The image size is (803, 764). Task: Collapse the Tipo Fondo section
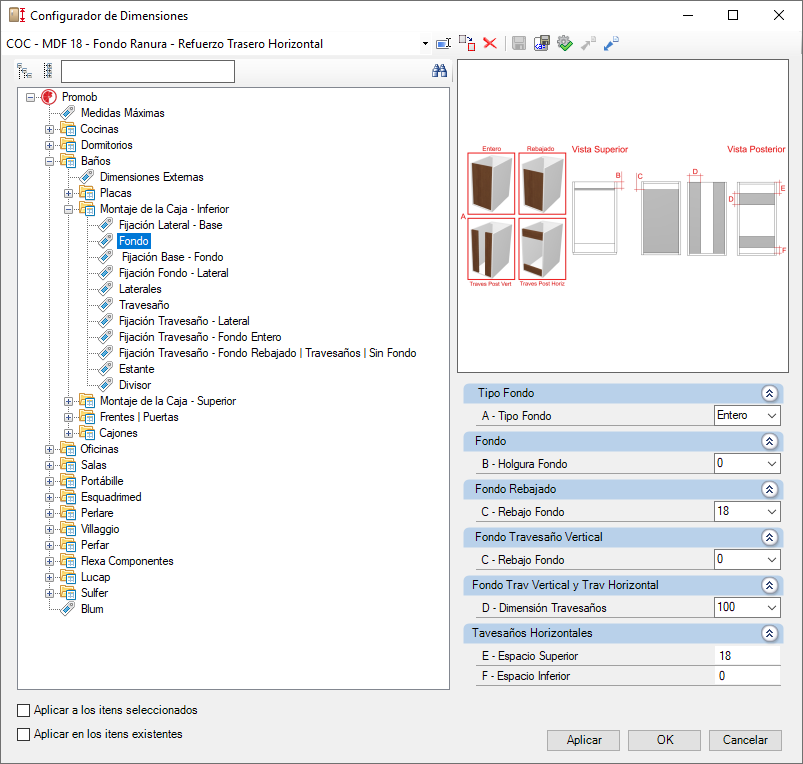(769, 393)
